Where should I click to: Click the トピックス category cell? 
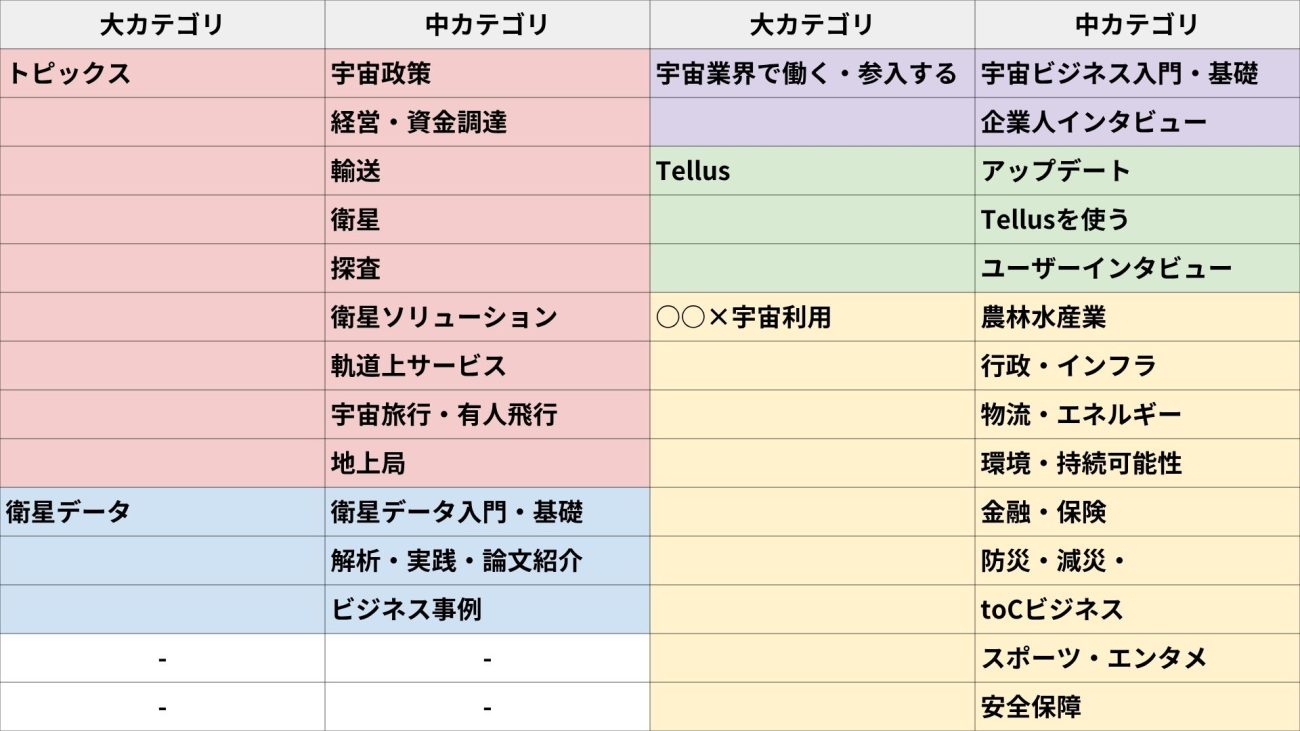click(x=162, y=73)
